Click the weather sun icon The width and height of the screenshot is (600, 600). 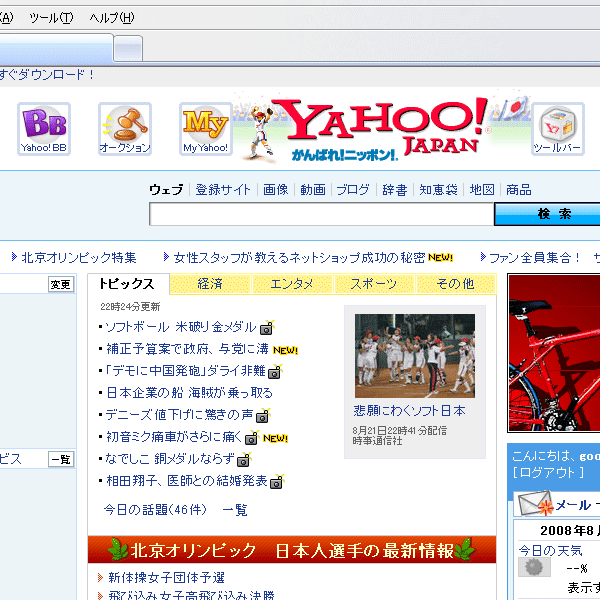tap(534, 567)
